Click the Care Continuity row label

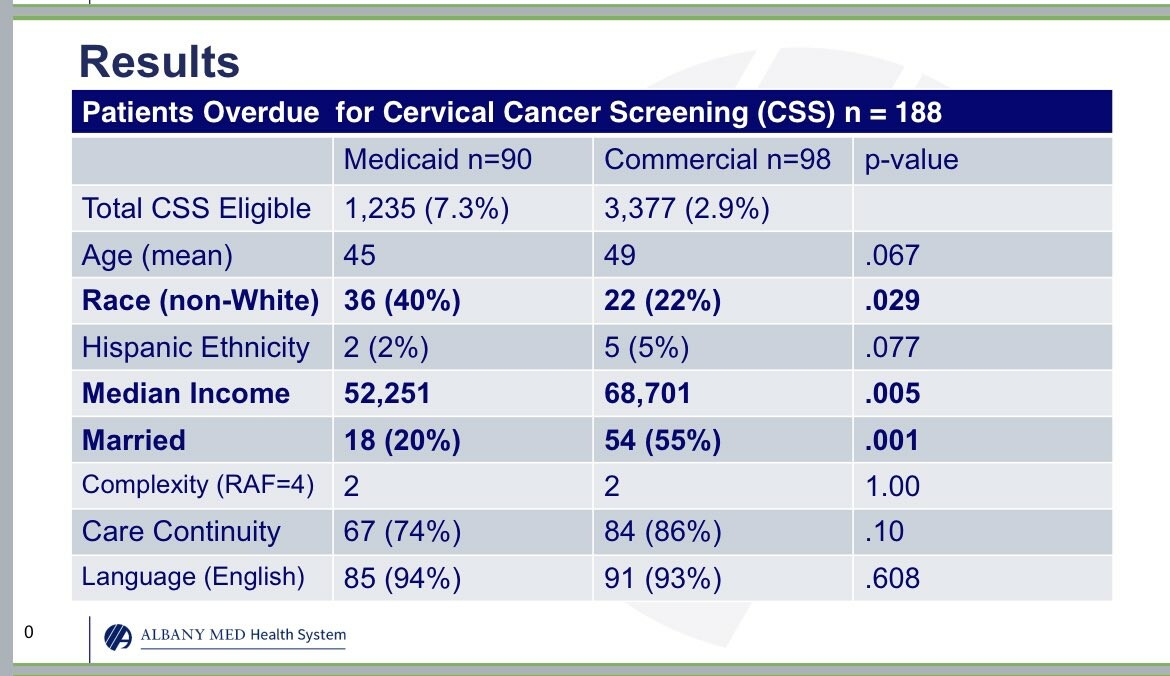coord(181,531)
